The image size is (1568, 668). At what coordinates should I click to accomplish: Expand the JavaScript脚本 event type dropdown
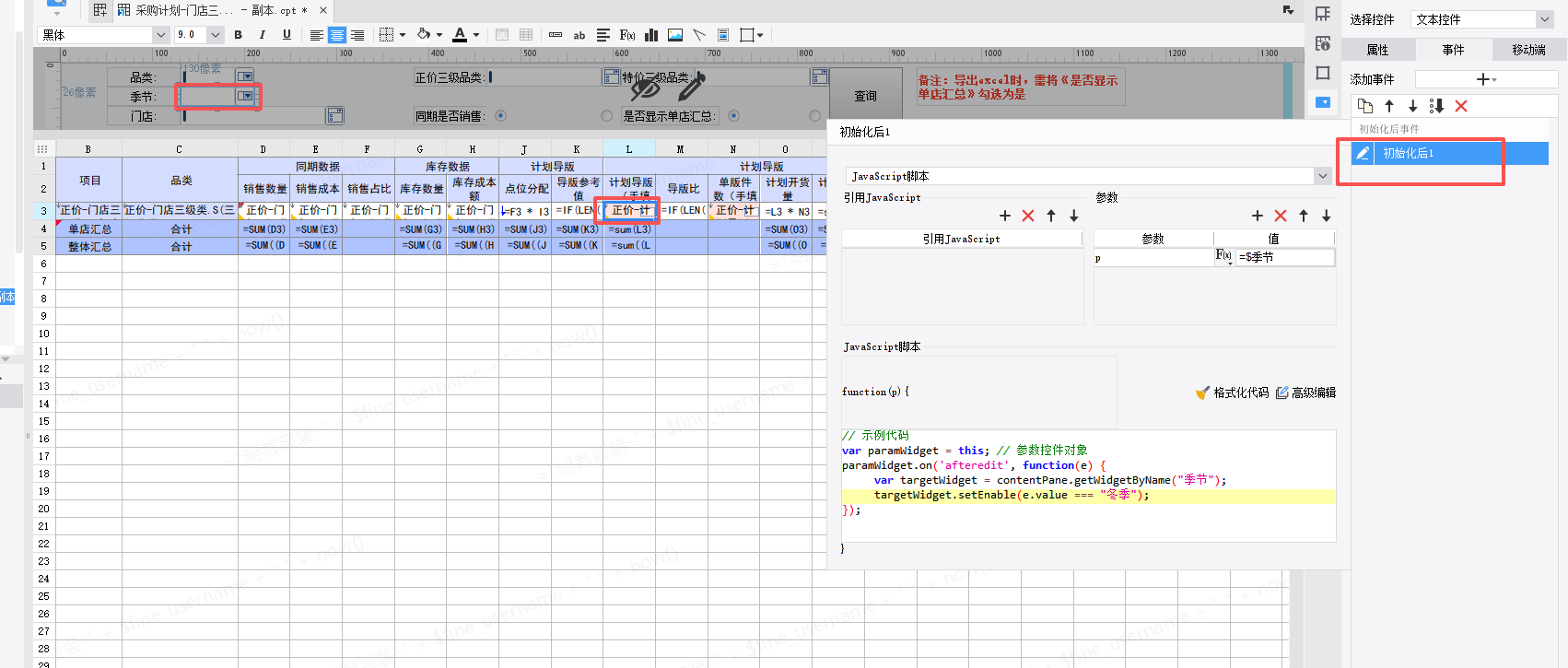point(1322,176)
